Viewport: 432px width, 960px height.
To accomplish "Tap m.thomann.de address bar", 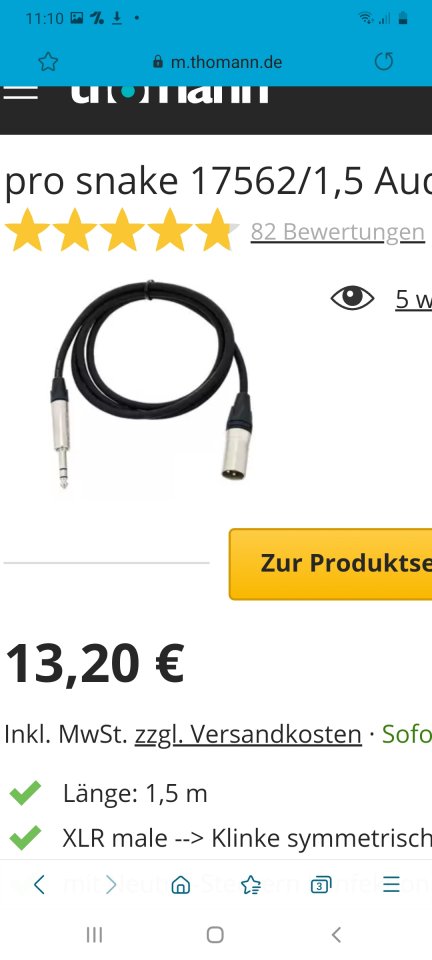I will tap(218, 62).
